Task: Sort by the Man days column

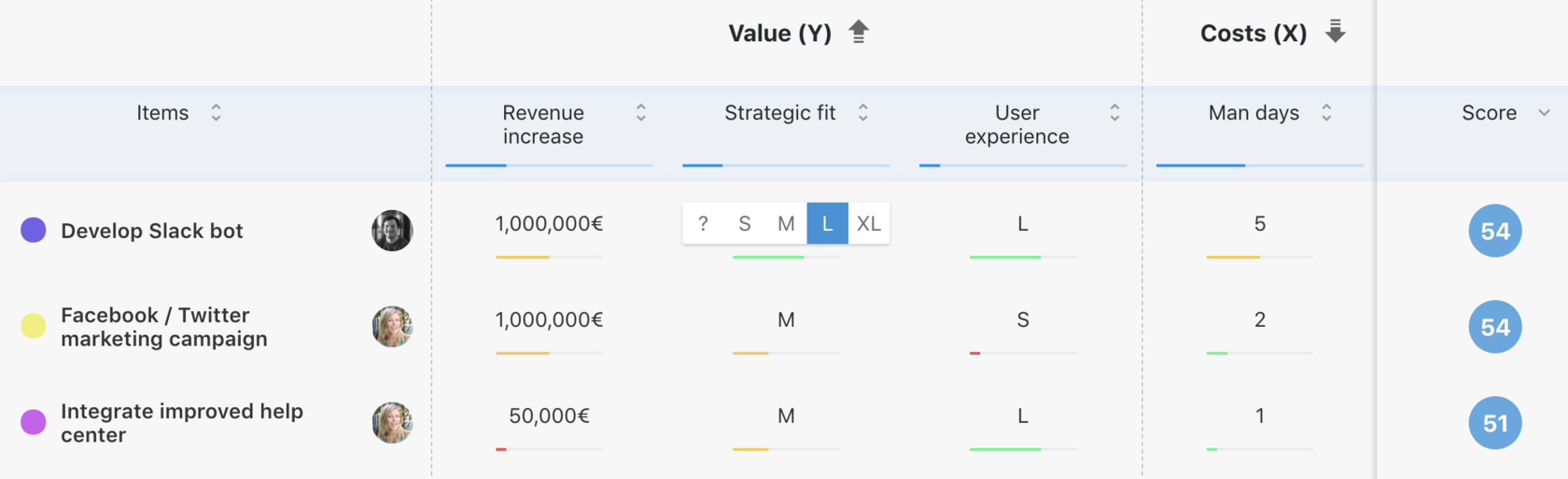Action: 1326,113
